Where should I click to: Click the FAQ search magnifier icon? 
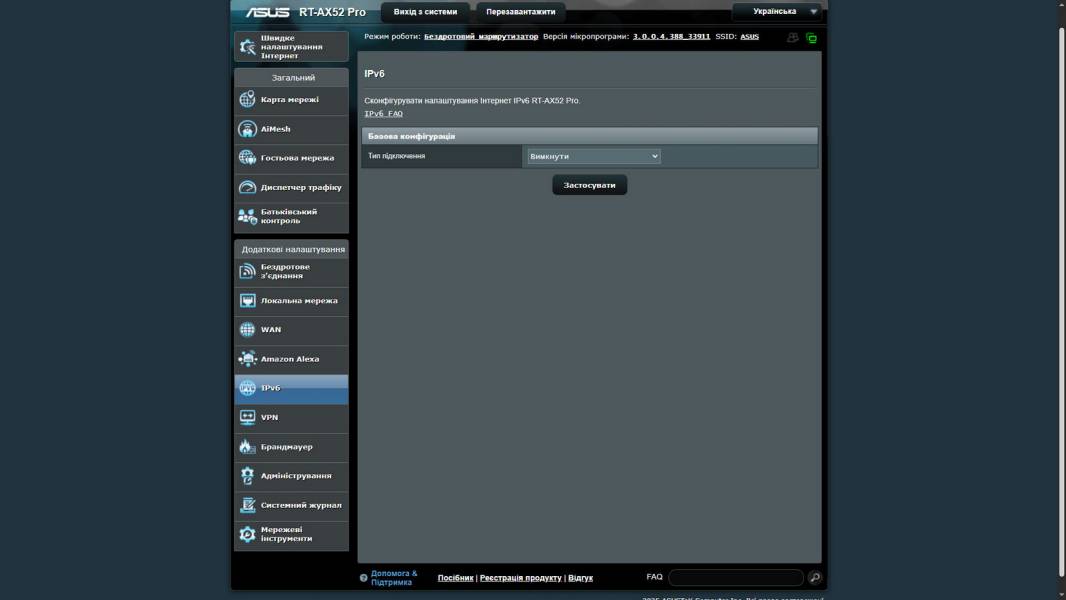click(x=815, y=578)
